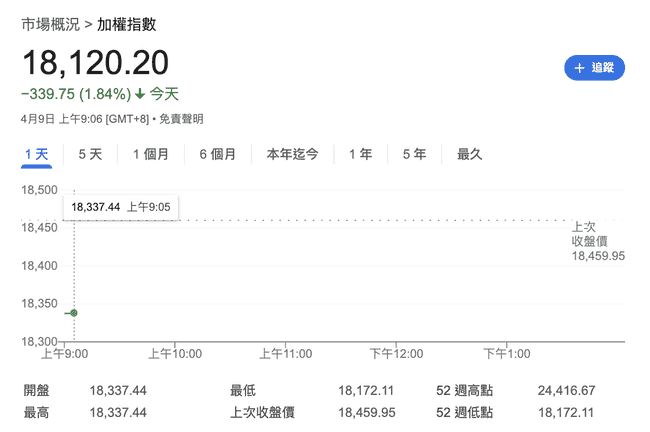Click the 18,337.44 上午9:05 chart tooltip
Image resolution: width=650 pixels, height=432 pixels.
[121, 207]
